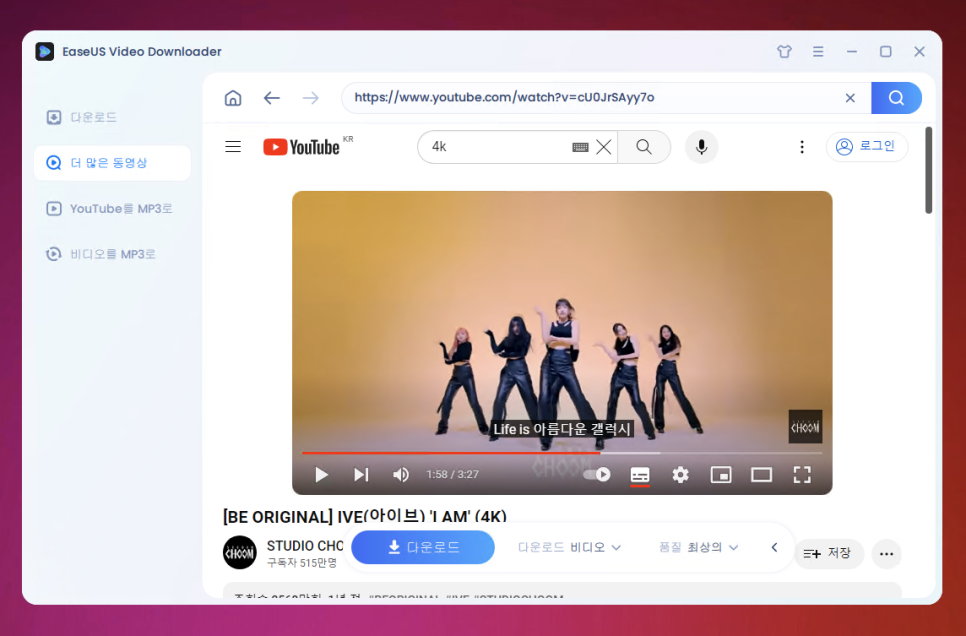This screenshot has width=966, height=636.
Task: Click the YouTube magnifier search button
Action: tap(644, 147)
